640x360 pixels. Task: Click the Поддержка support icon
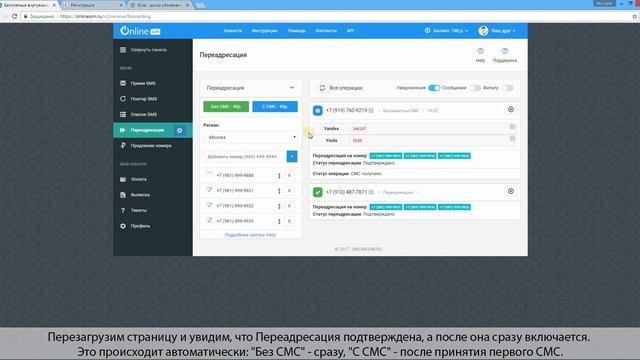point(505,51)
